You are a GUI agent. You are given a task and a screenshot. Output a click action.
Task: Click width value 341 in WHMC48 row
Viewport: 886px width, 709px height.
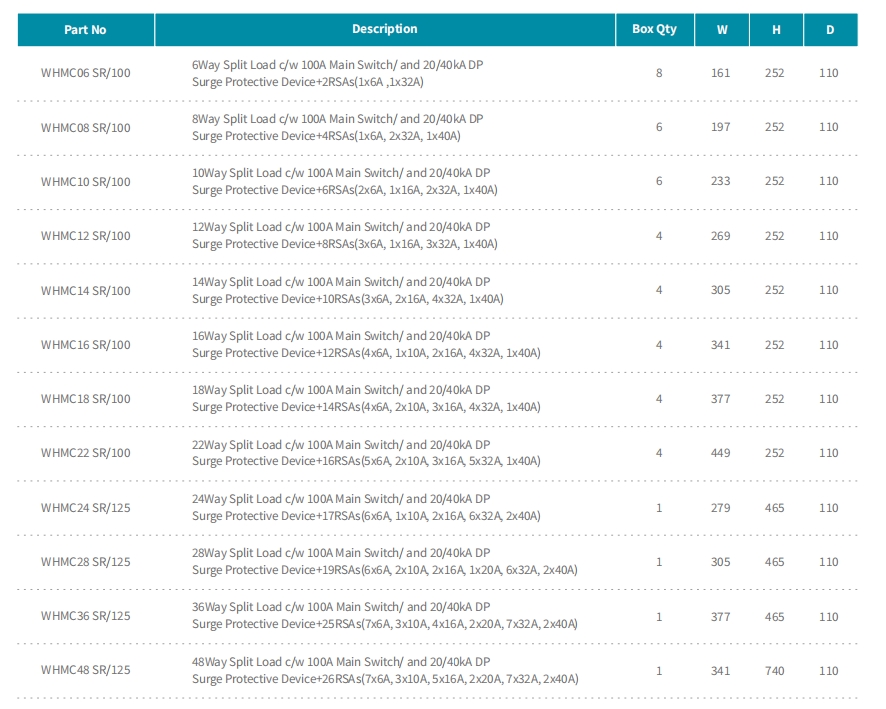pos(720,671)
